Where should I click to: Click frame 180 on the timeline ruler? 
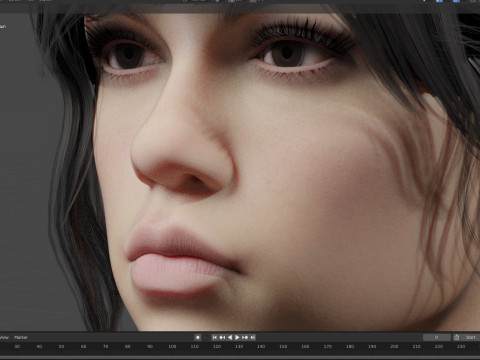point(350,347)
